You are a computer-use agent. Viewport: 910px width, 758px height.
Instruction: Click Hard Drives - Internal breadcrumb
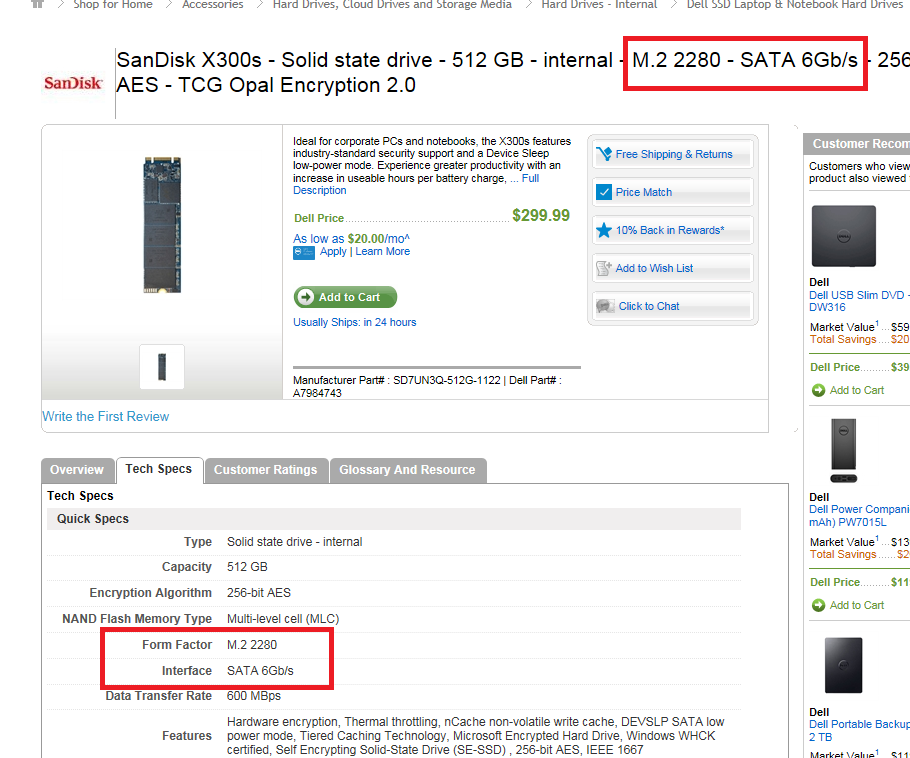tap(599, 5)
